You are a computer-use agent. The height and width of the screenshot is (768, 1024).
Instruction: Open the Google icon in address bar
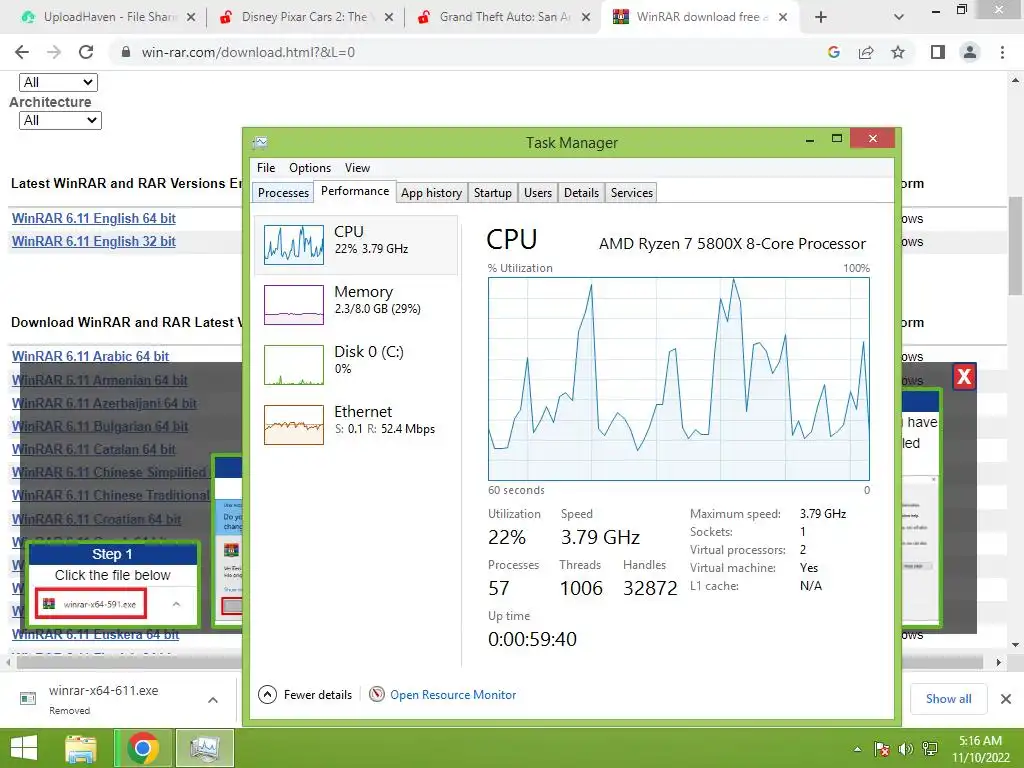(x=834, y=52)
